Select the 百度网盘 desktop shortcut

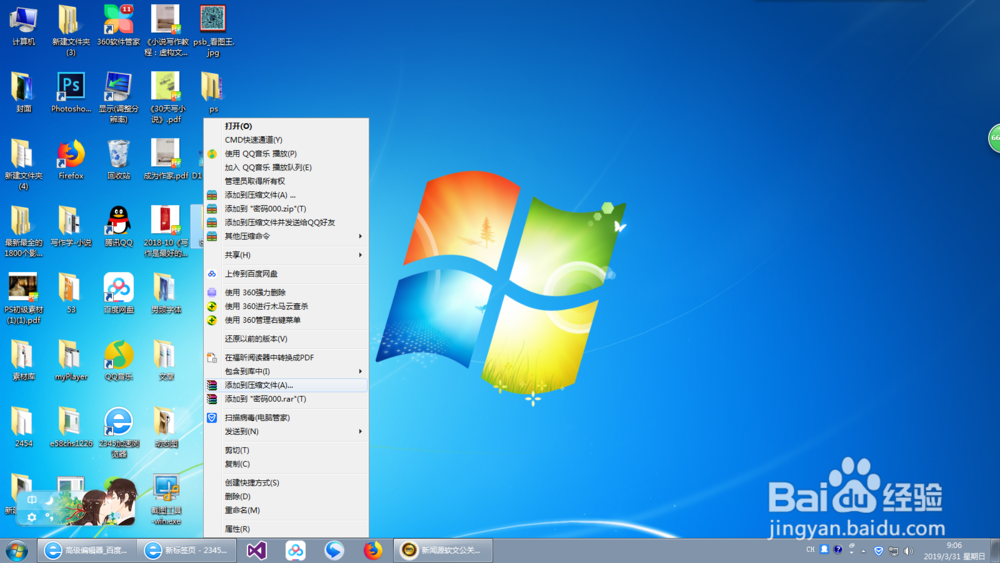119,293
